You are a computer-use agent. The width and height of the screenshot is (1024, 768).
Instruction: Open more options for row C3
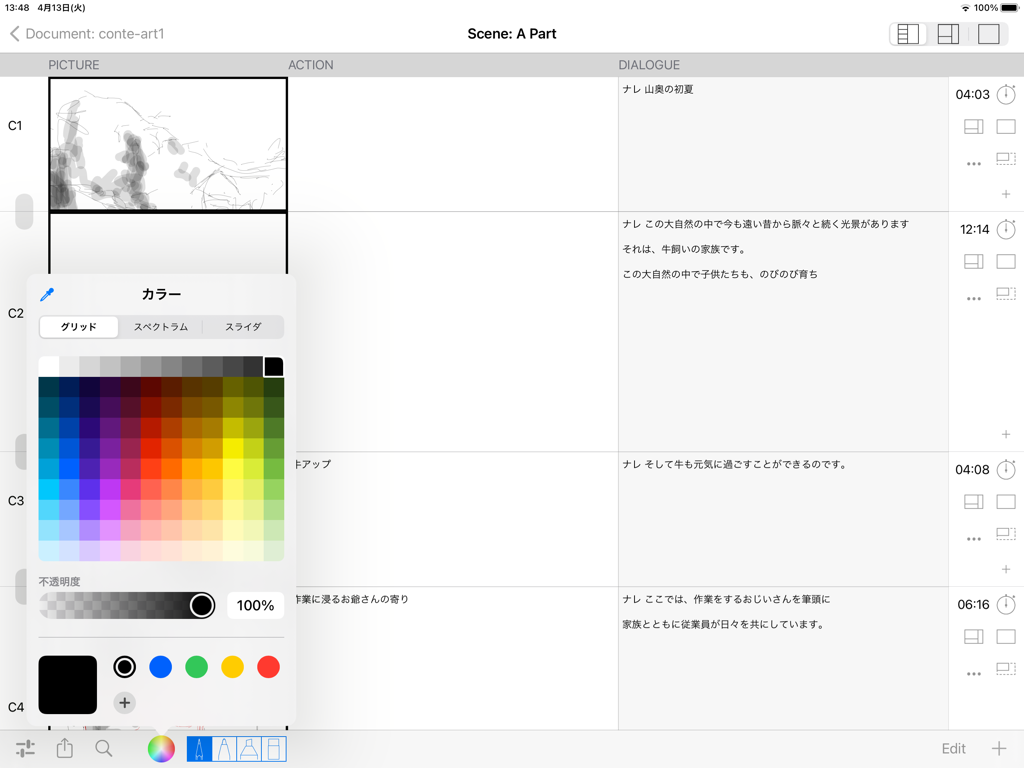(x=973, y=538)
